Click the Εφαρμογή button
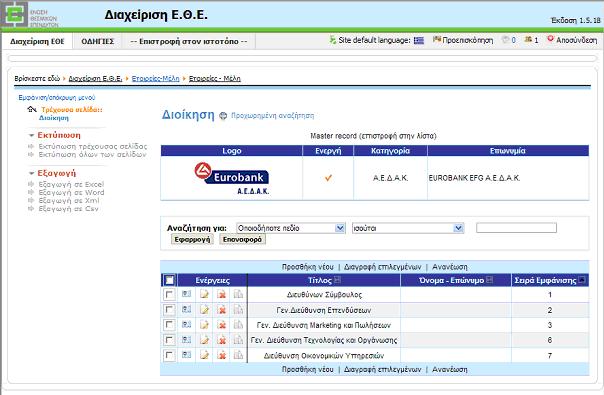The height and width of the screenshot is (395, 604). (192, 239)
